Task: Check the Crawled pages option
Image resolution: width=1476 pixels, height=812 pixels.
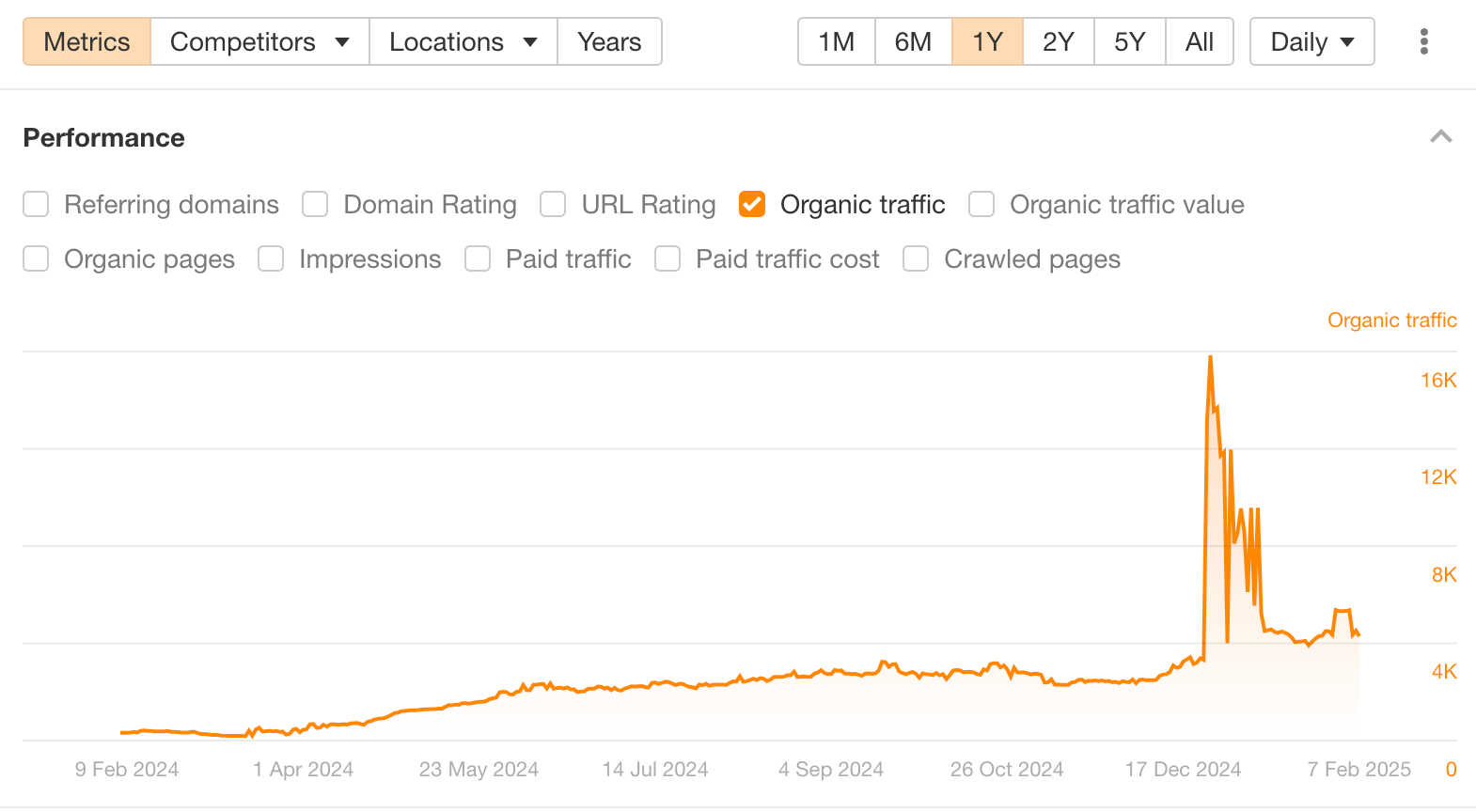Action: (x=916, y=259)
